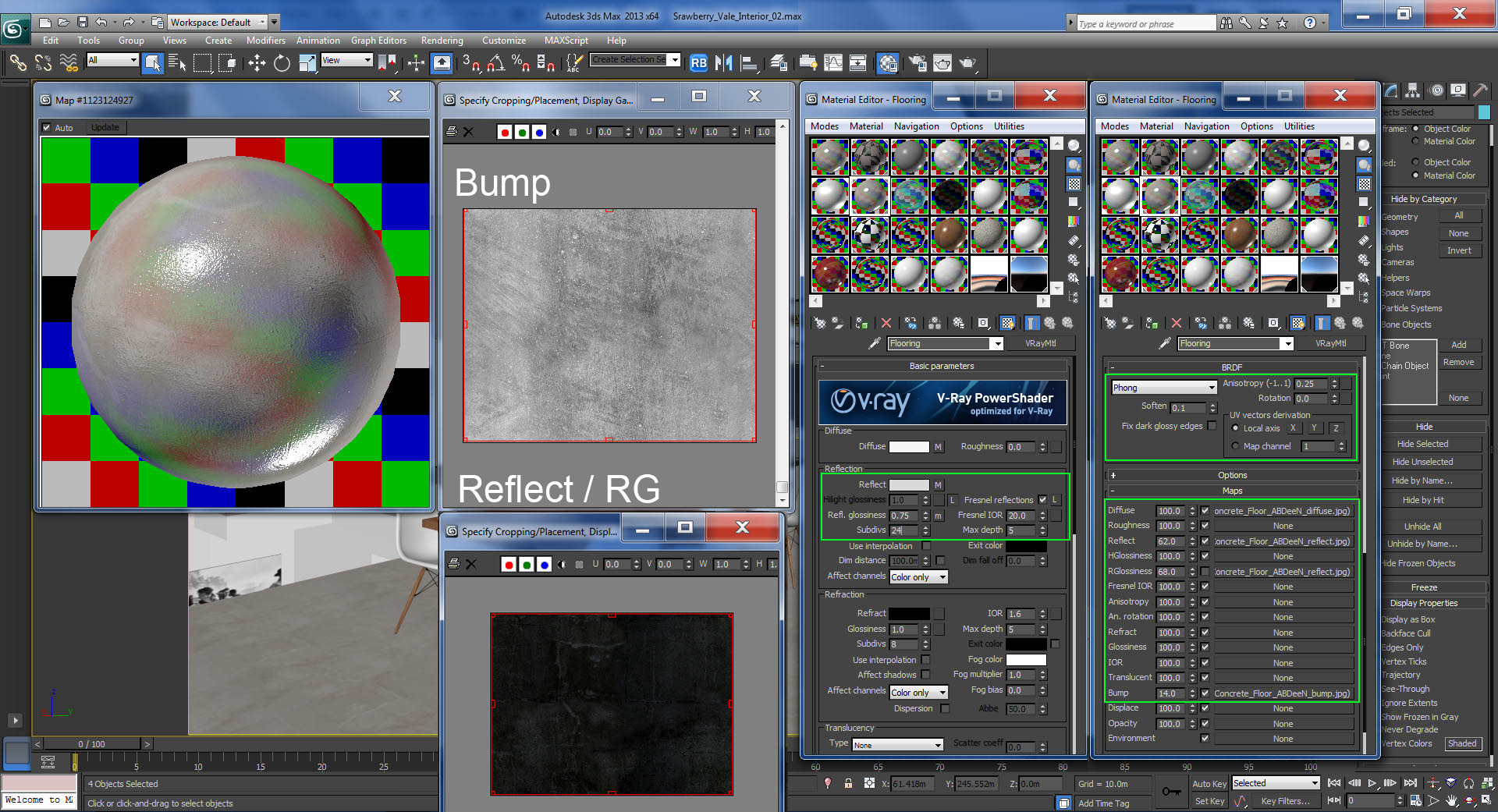Click the 0 / 100 time slider
The height and width of the screenshot is (812, 1498).
(x=91, y=744)
